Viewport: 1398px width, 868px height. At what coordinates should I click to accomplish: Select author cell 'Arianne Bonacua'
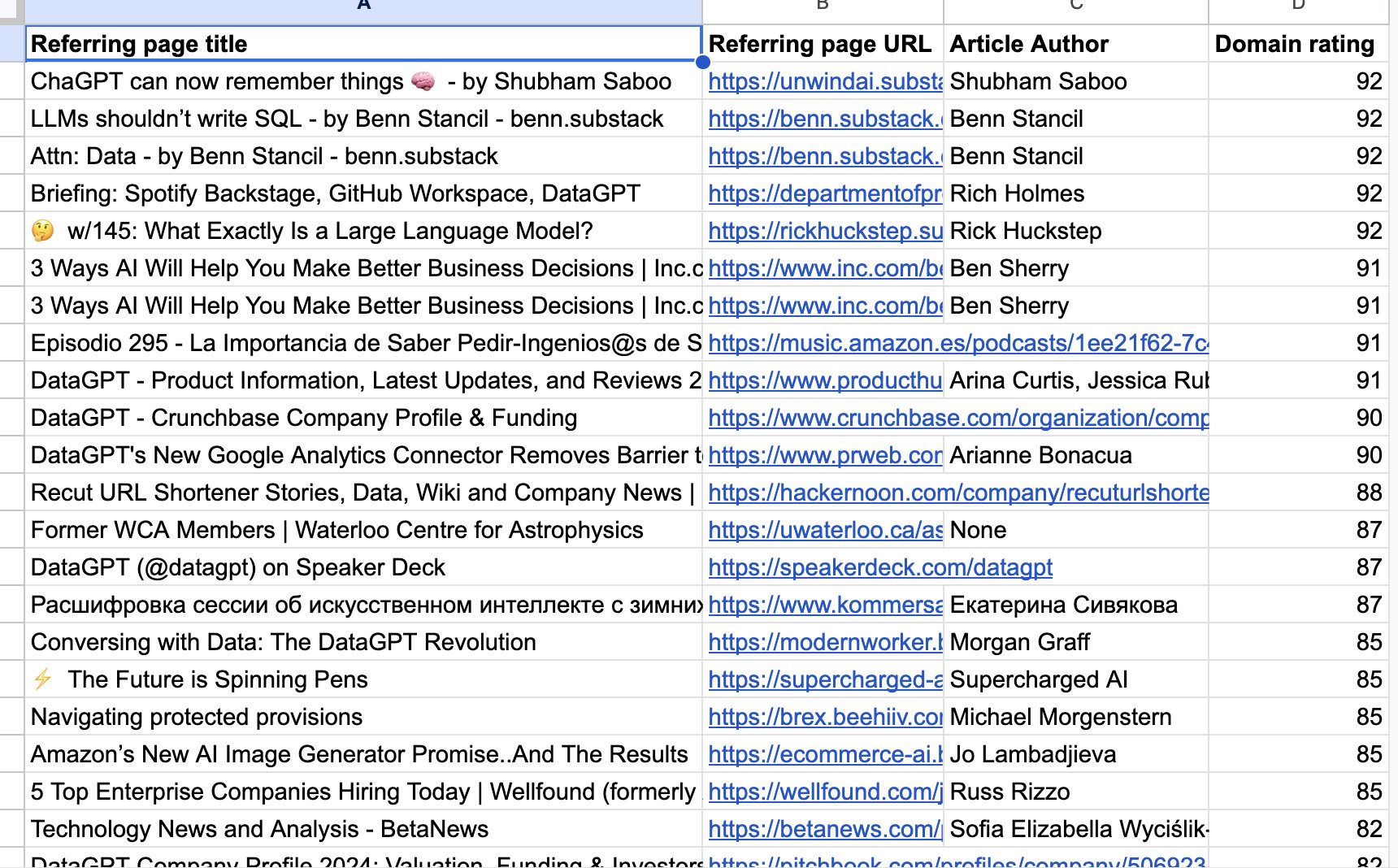1076,455
